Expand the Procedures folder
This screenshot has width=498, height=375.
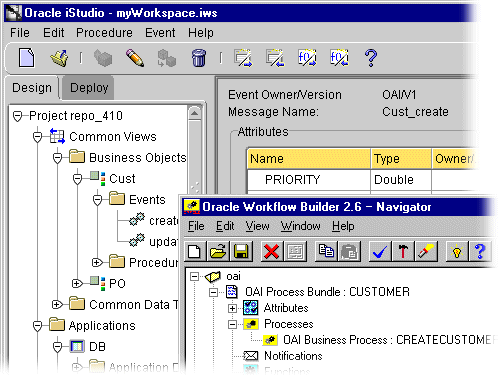97,263
